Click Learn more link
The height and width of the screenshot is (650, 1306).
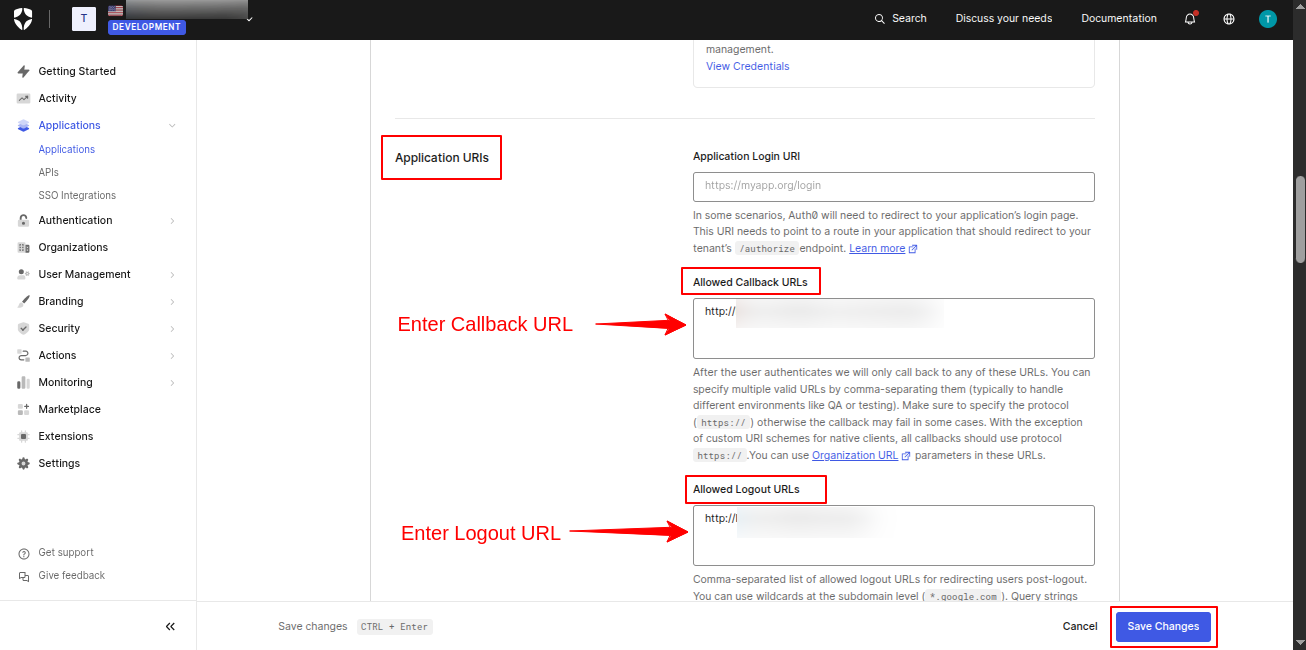(883, 248)
